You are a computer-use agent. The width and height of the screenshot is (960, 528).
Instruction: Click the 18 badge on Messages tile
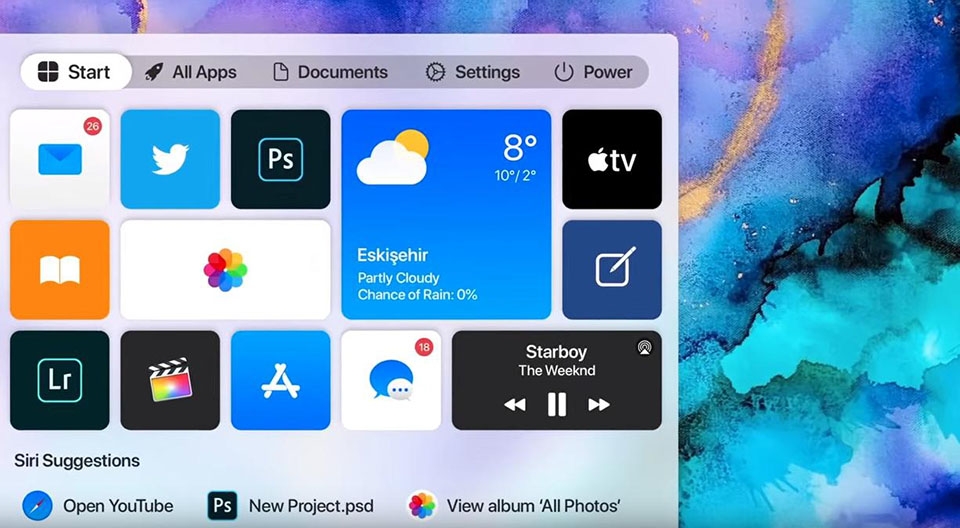pyautogui.click(x=424, y=347)
